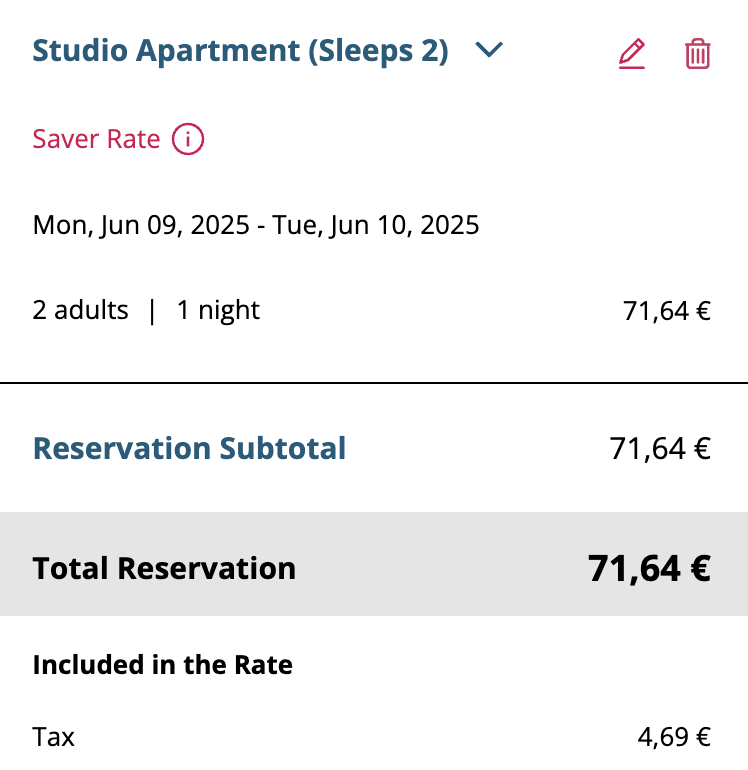Click the Studio Apartment (Sleeps 2) title
This screenshot has width=748, height=770.
[x=240, y=51]
